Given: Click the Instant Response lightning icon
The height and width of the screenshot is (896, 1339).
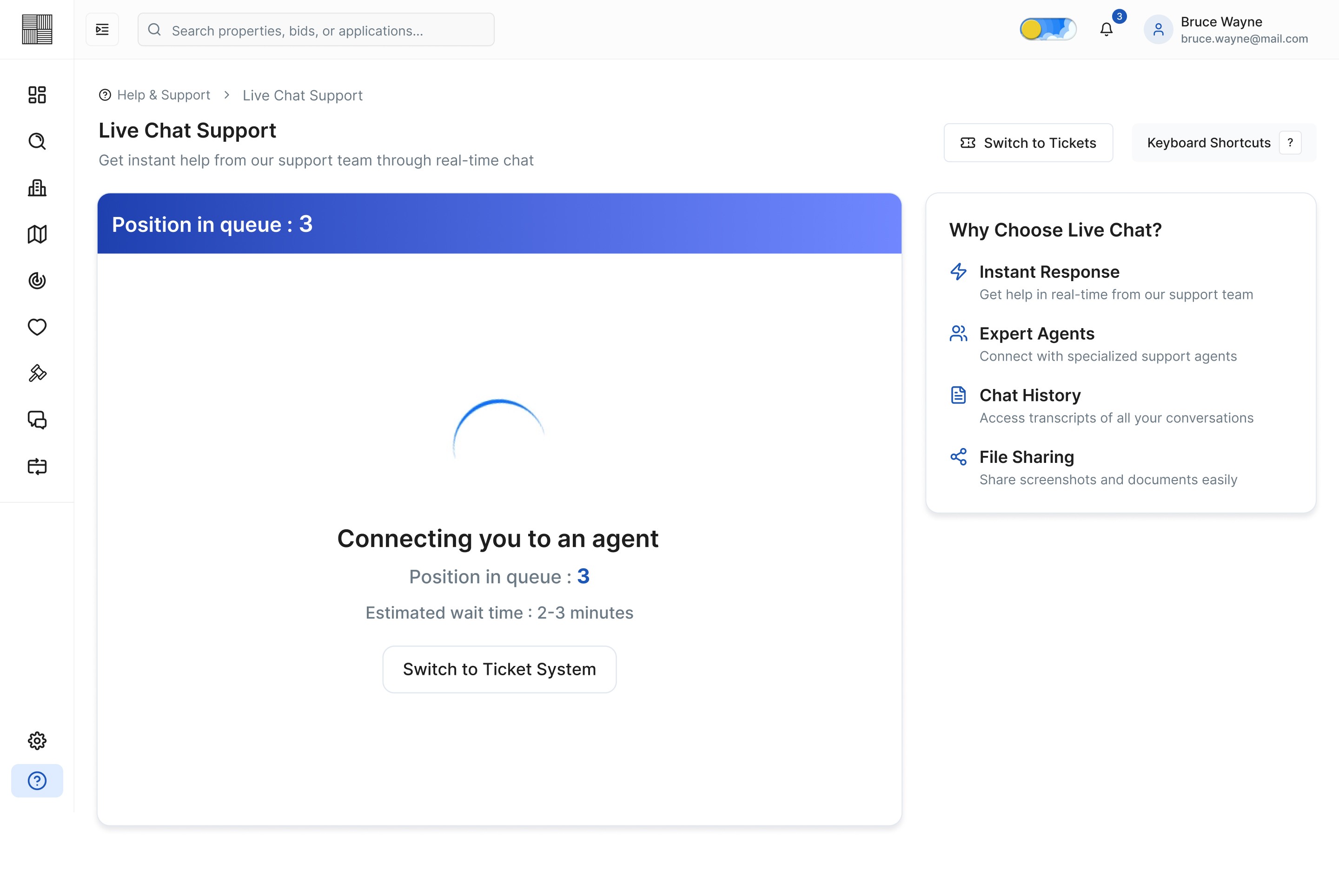Looking at the screenshot, I should pyautogui.click(x=959, y=271).
